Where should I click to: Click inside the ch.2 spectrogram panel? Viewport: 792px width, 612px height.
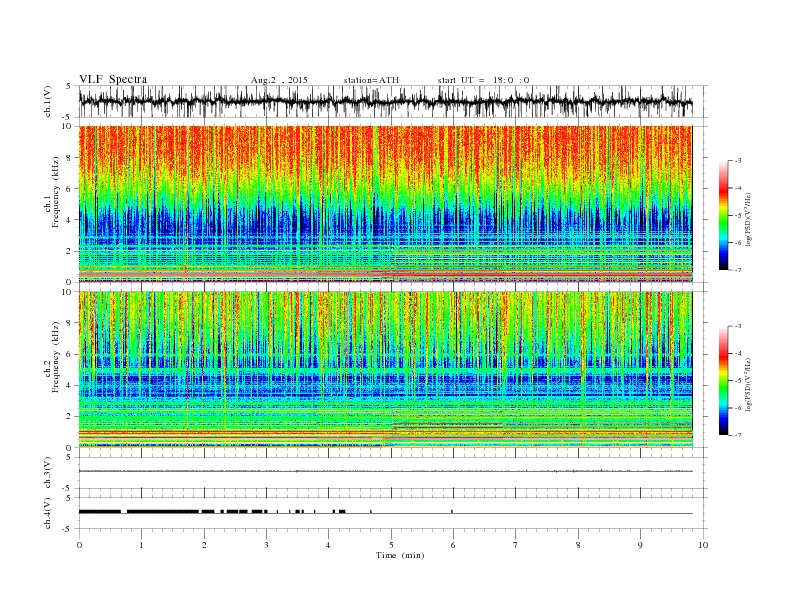click(385, 369)
